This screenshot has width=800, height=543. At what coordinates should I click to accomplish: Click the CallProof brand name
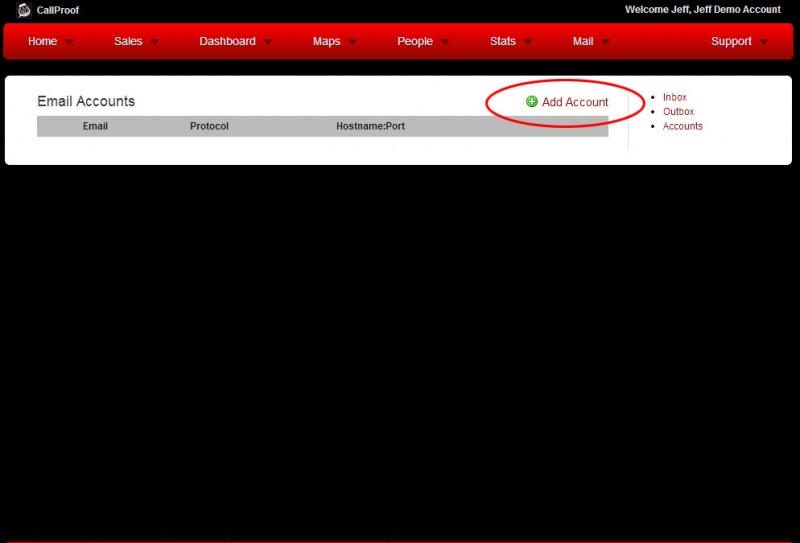coord(58,10)
